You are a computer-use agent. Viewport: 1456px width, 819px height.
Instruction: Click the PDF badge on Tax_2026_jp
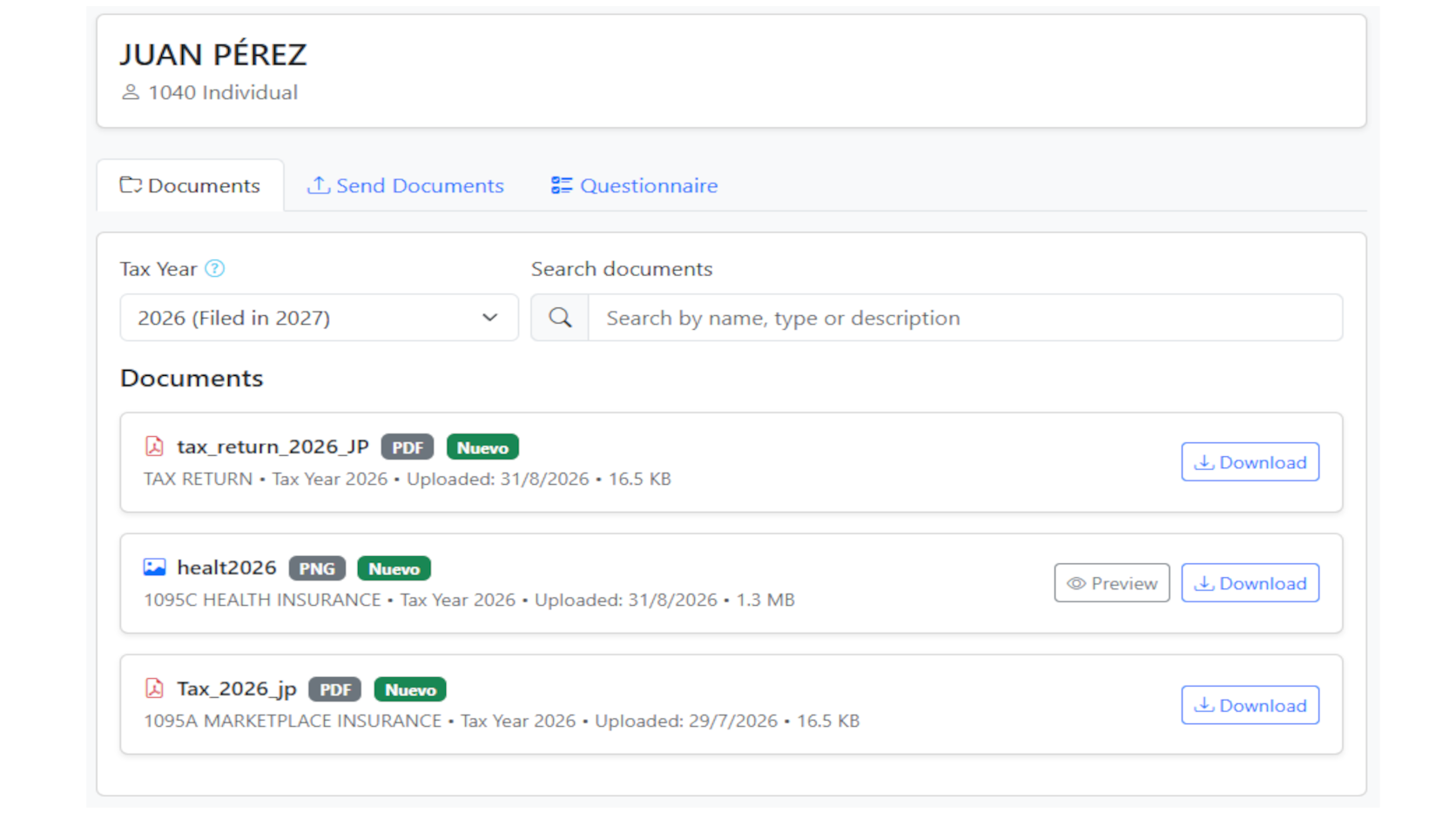[x=335, y=689]
